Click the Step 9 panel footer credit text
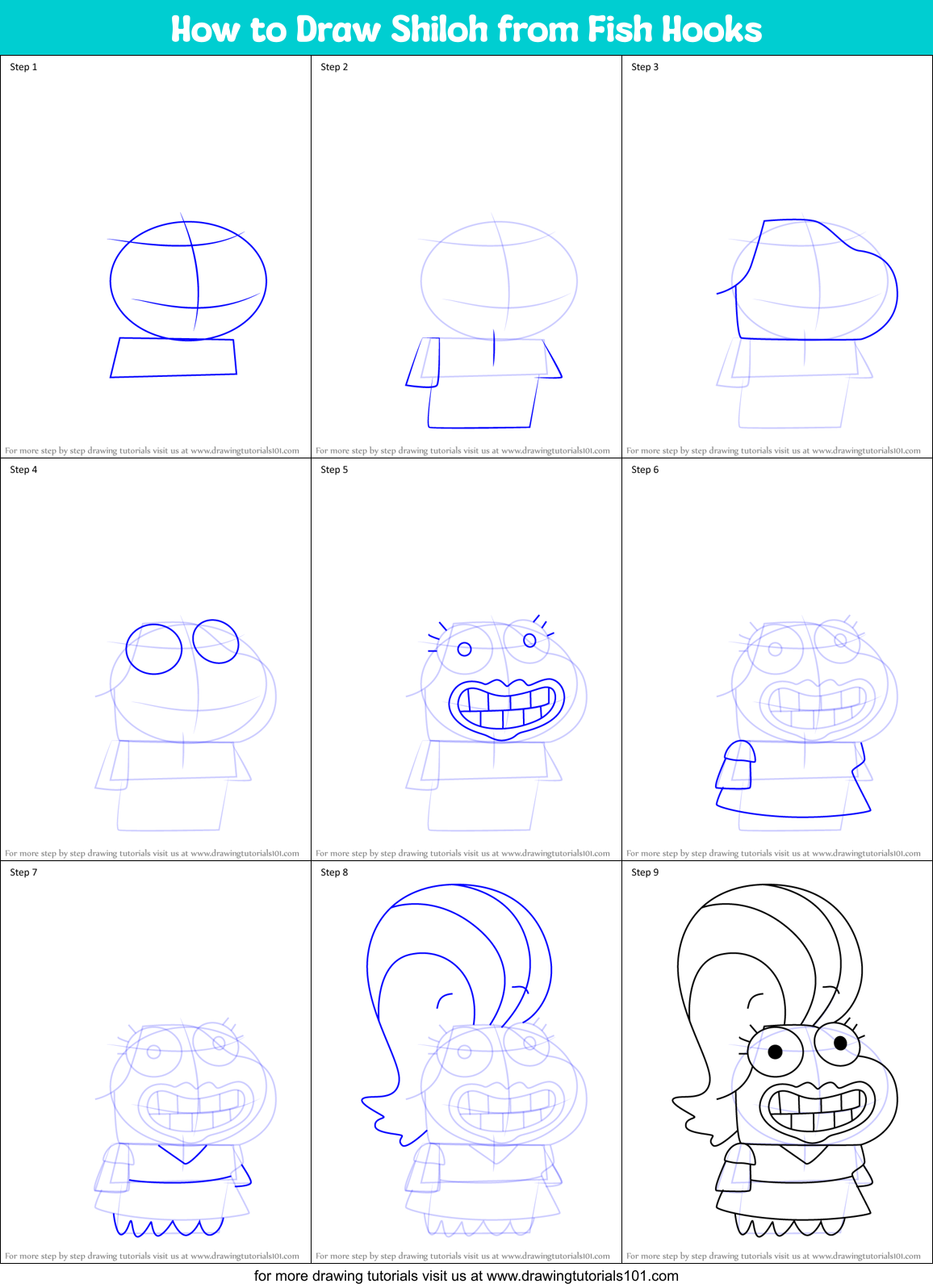The width and height of the screenshot is (933, 1288). [x=773, y=1256]
